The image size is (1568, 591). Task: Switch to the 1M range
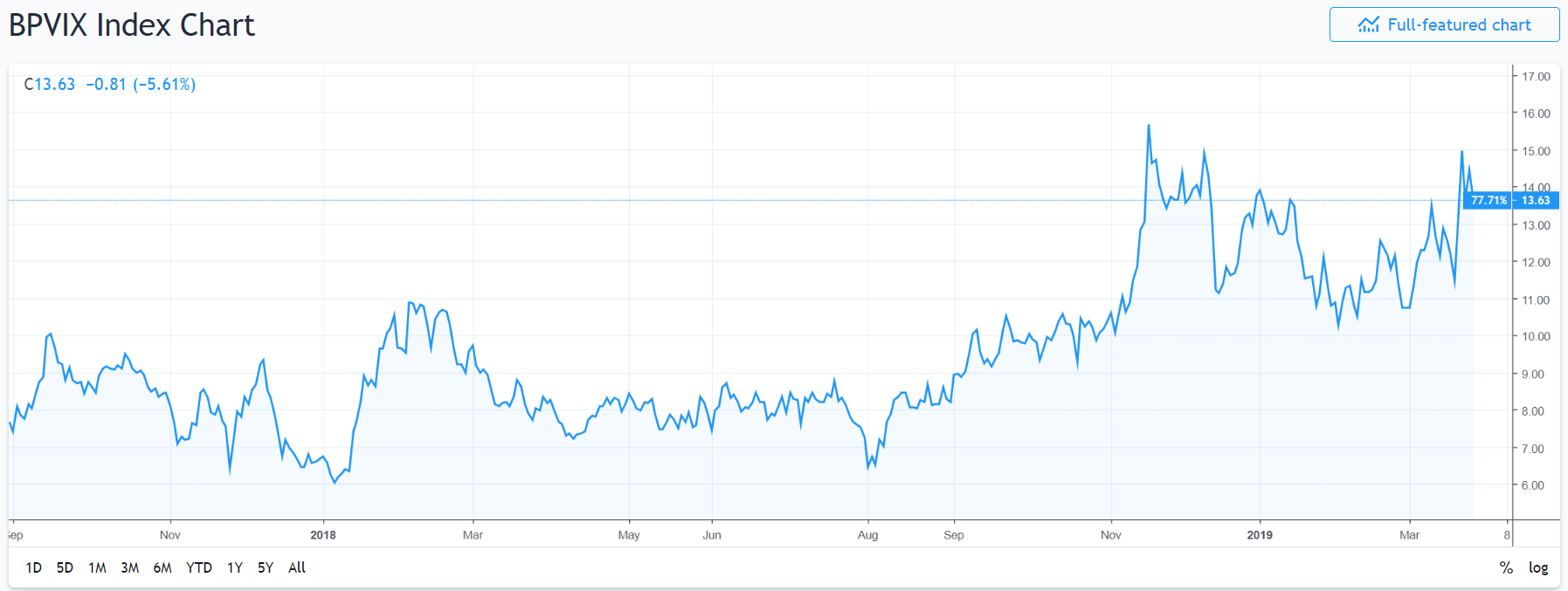tap(97, 567)
